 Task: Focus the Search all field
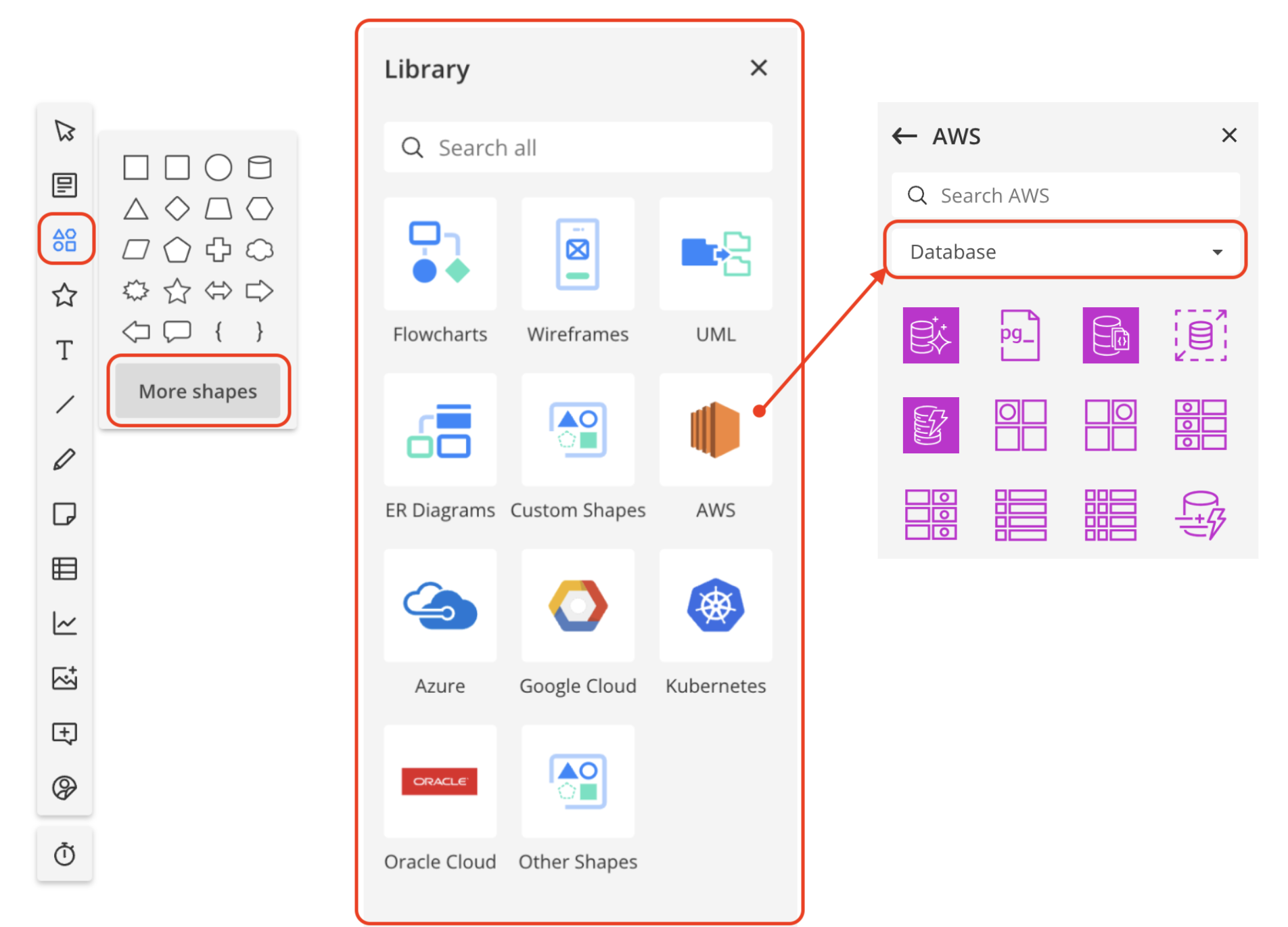(578, 147)
